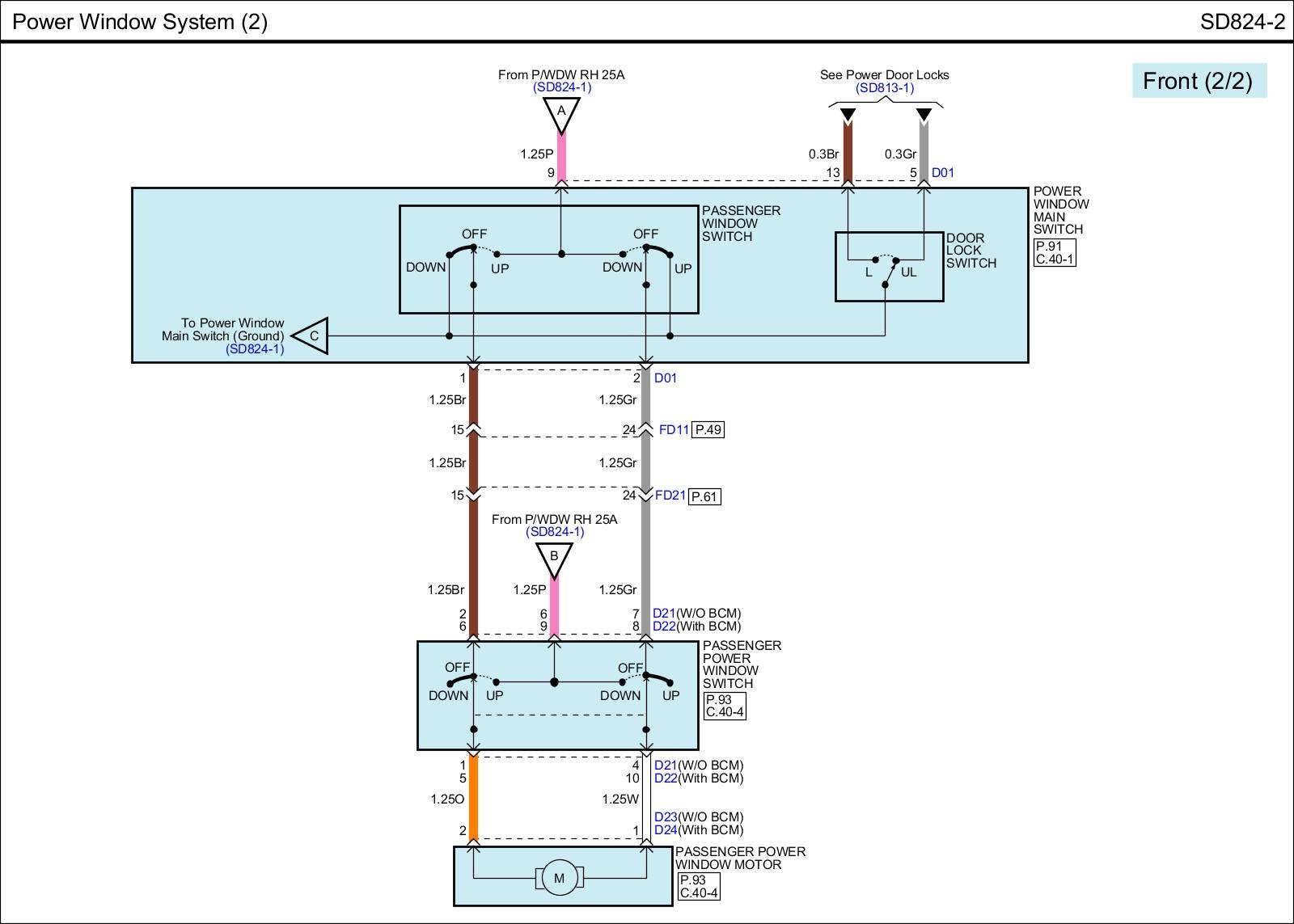Select the P.61 page reference box

704,496
